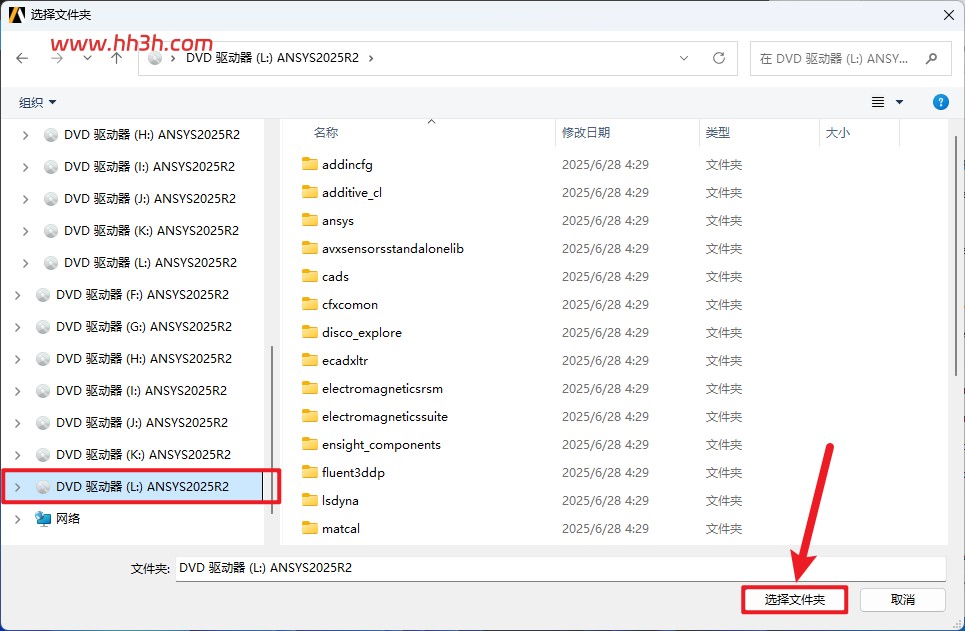The width and height of the screenshot is (965, 631).
Task: Select matcal folder icon
Action: (x=310, y=528)
